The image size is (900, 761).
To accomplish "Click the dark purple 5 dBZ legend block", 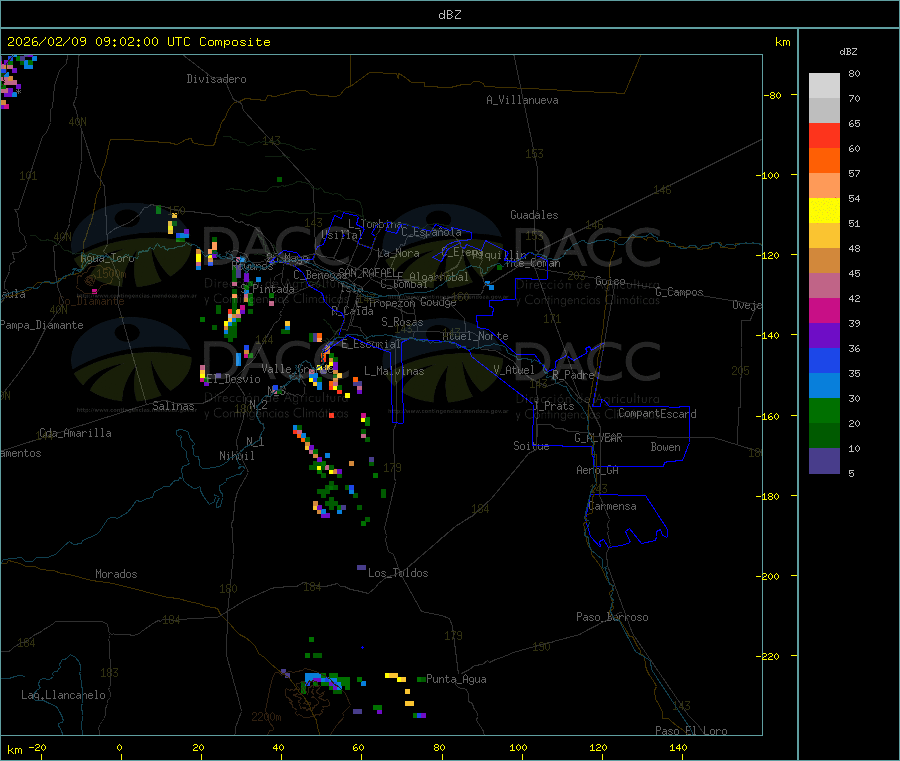I will pos(824,461).
